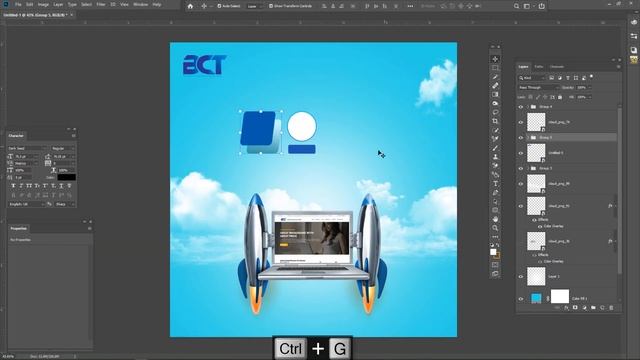The height and width of the screenshot is (360, 640).
Task: Open the font family dropdown in Character panel
Action: tap(27, 149)
